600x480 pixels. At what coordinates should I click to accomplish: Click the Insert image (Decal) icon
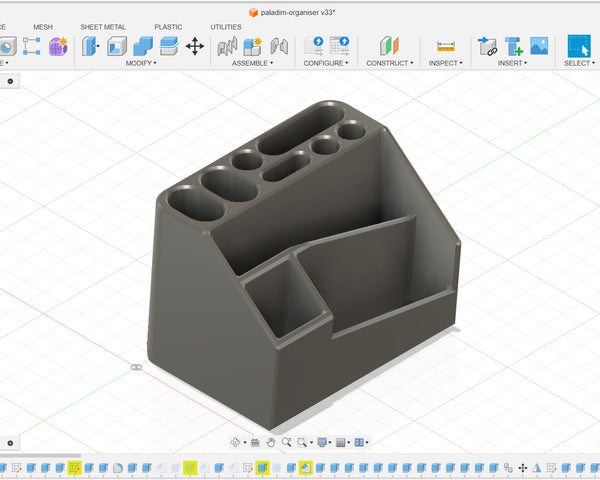(539, 46)
